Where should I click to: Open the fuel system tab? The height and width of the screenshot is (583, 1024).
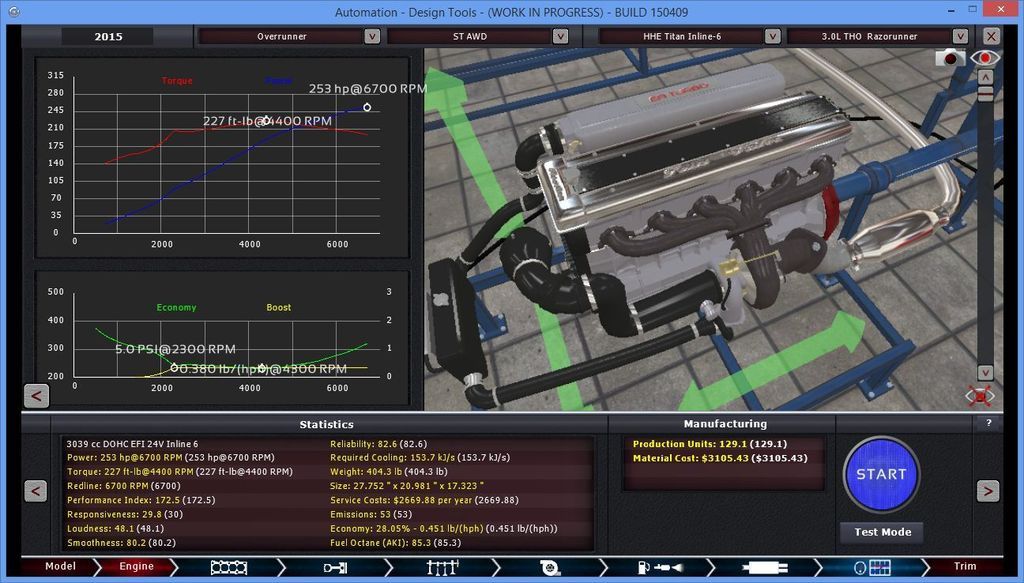pyautogui.click(x=660, y=567)
